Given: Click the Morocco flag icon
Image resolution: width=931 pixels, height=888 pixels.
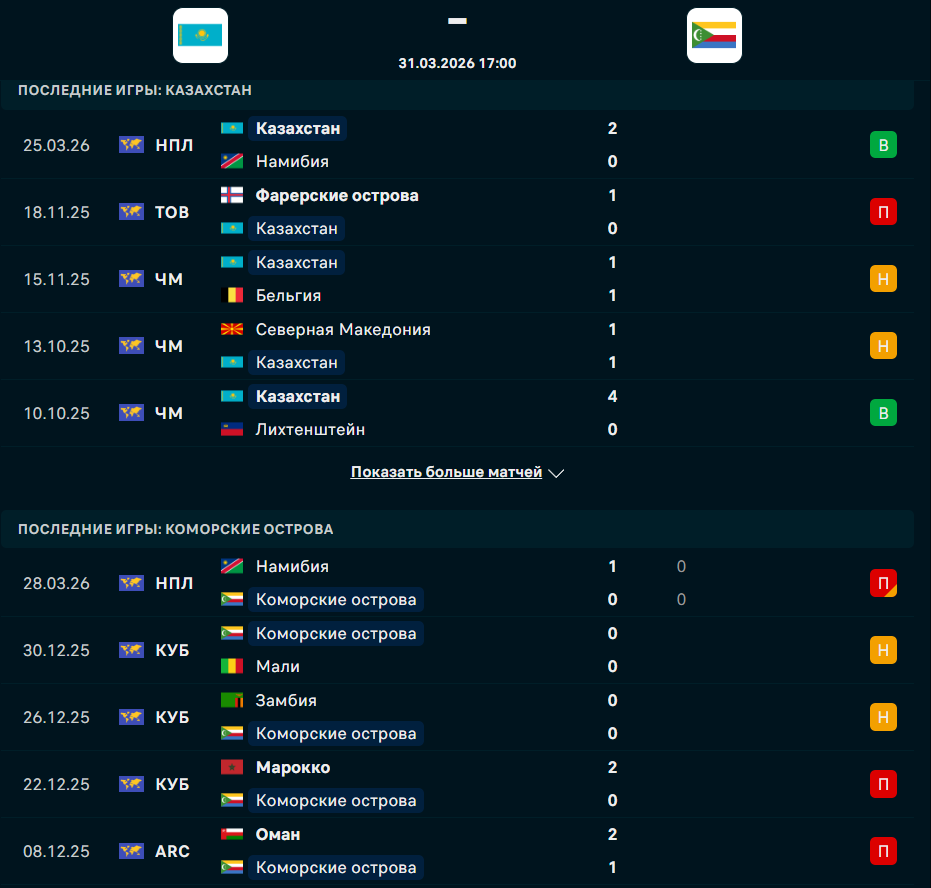Looking at the screenshot, I should 232,768.
